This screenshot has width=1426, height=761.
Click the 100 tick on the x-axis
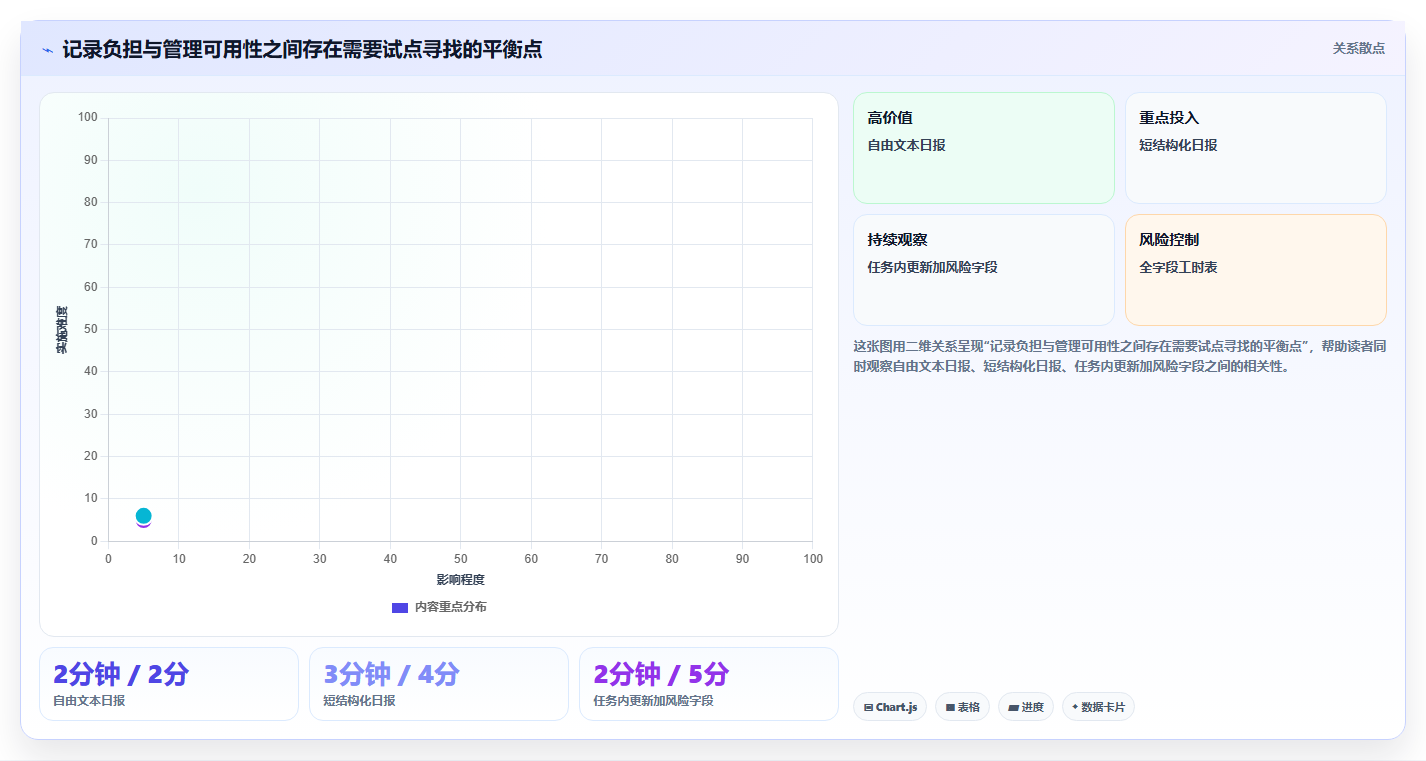tap(813, 559)
